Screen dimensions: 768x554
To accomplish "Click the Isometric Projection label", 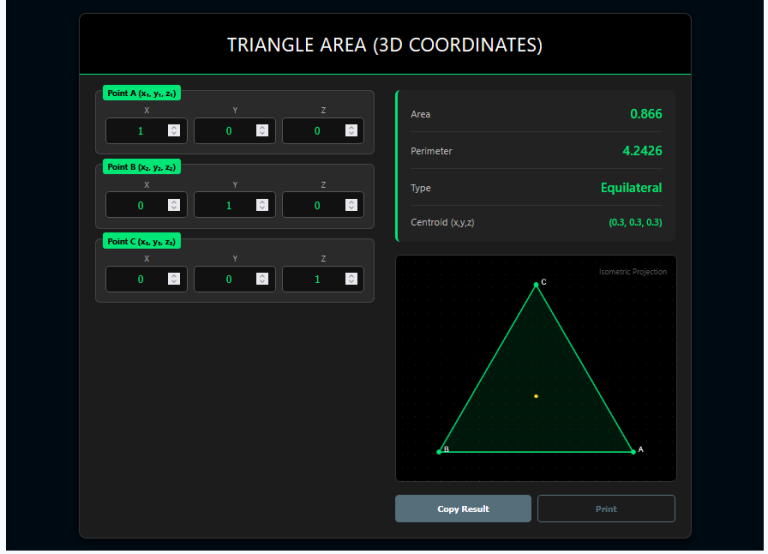I will (633, 271).
